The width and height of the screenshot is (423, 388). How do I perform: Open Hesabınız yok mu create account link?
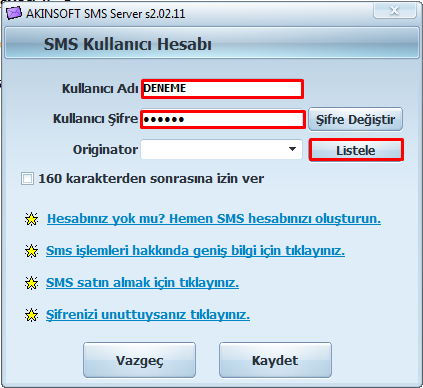point(214,219)
